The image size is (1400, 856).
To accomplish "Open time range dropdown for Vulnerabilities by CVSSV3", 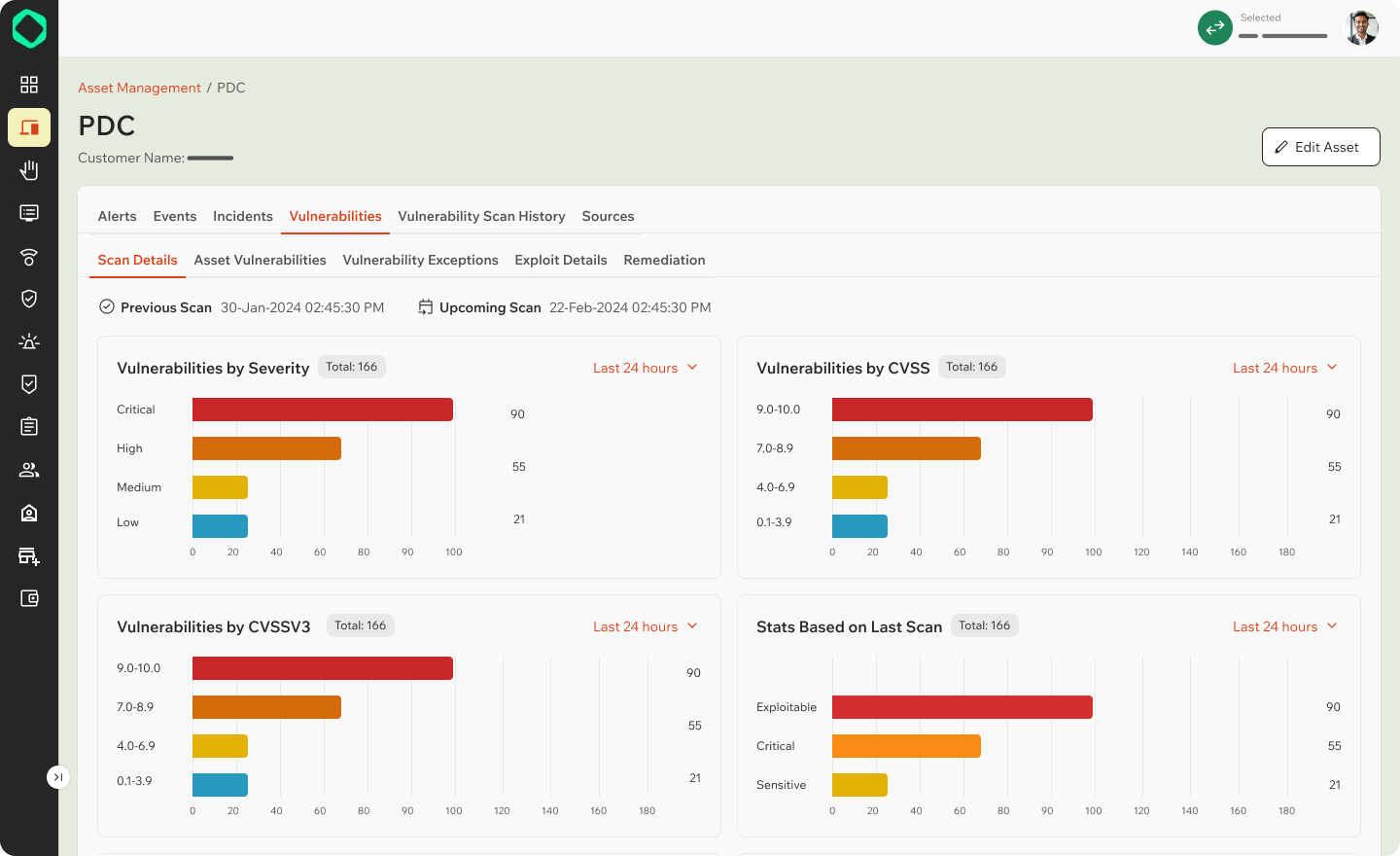I will pyautogui.click(x=646, y=626).
